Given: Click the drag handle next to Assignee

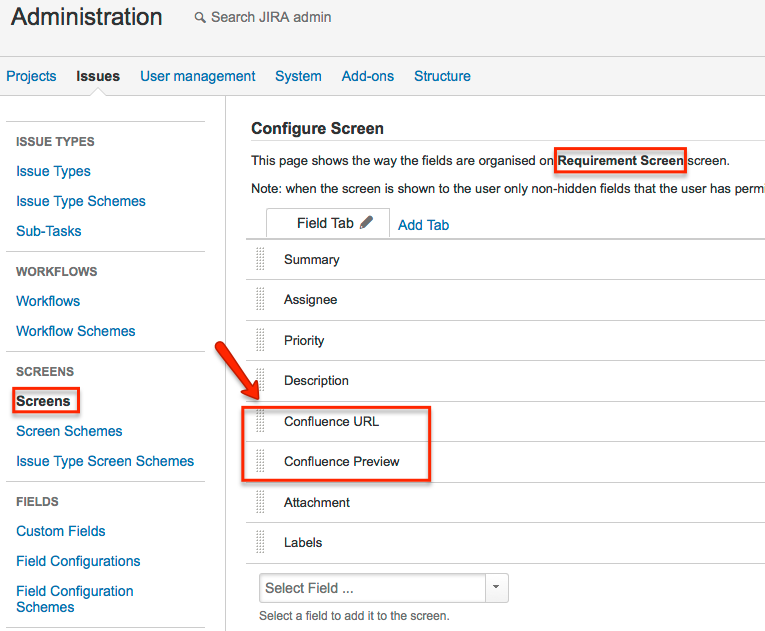Looking at the screenshot, I should 260,299.
